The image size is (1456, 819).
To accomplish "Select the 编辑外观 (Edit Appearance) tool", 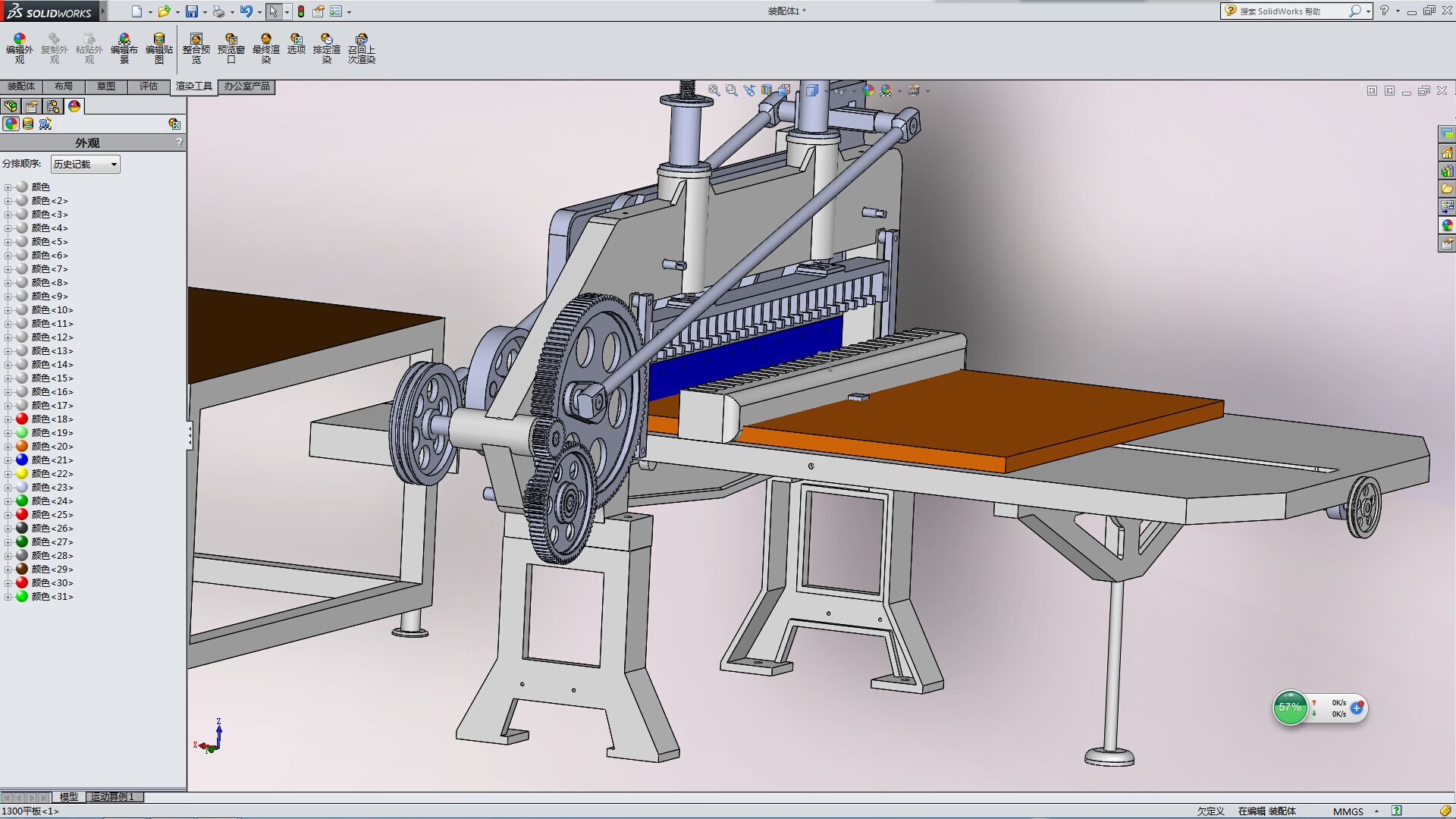I will coord(18,47).
